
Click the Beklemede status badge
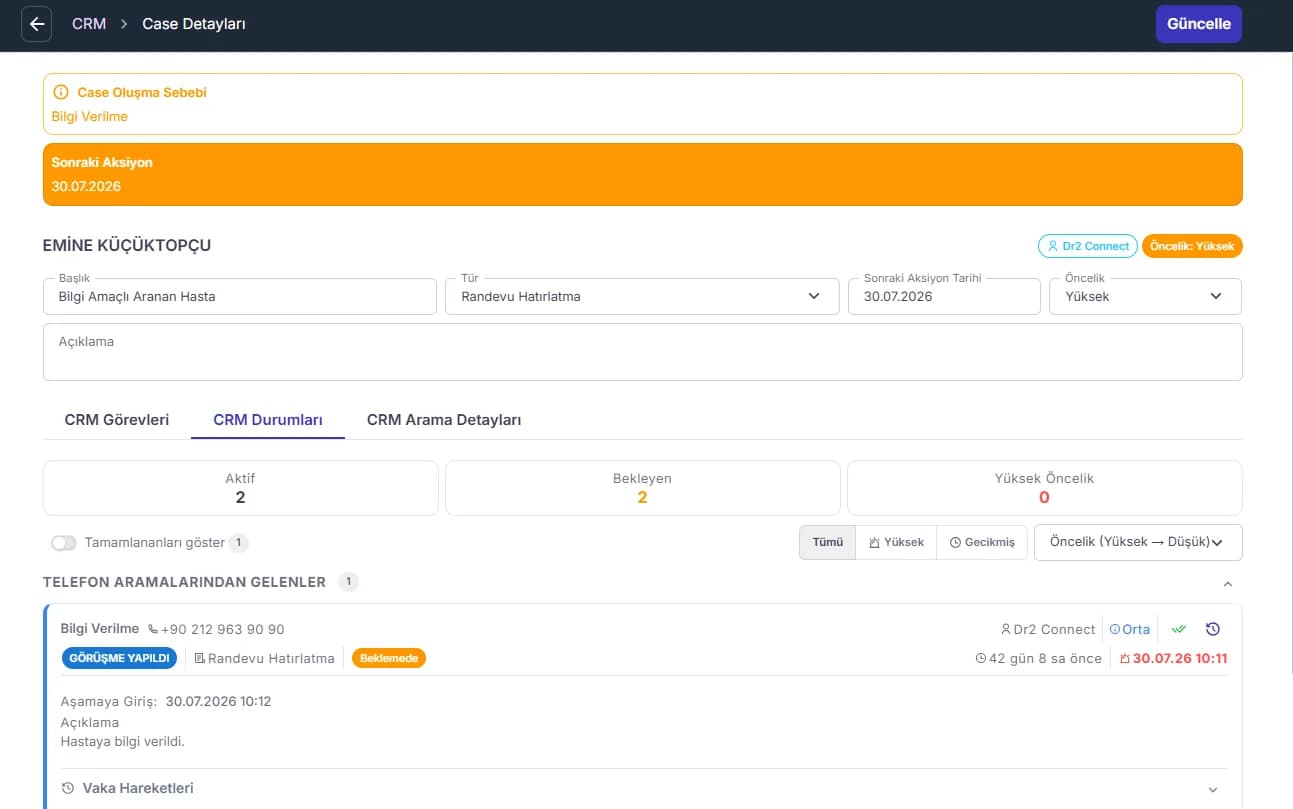(x=389, y=658)
